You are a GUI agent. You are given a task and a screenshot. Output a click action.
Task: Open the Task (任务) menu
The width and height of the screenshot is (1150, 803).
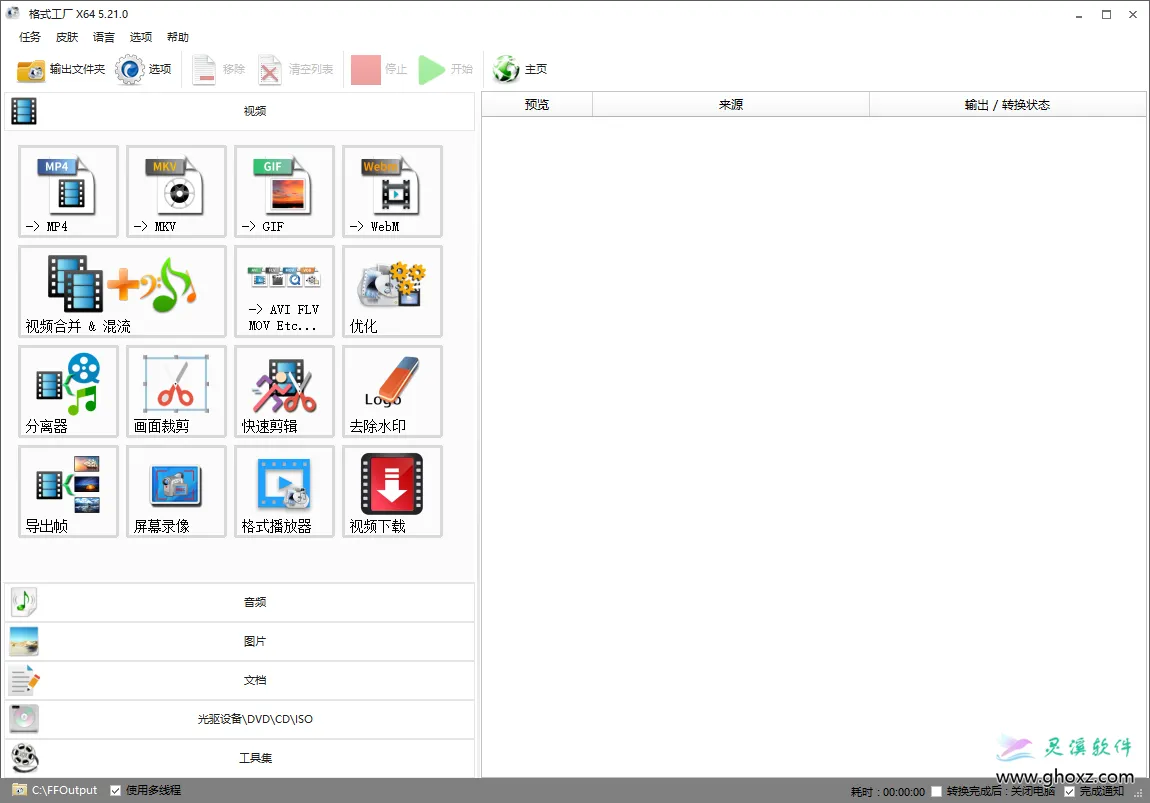(x=30, y=37)
